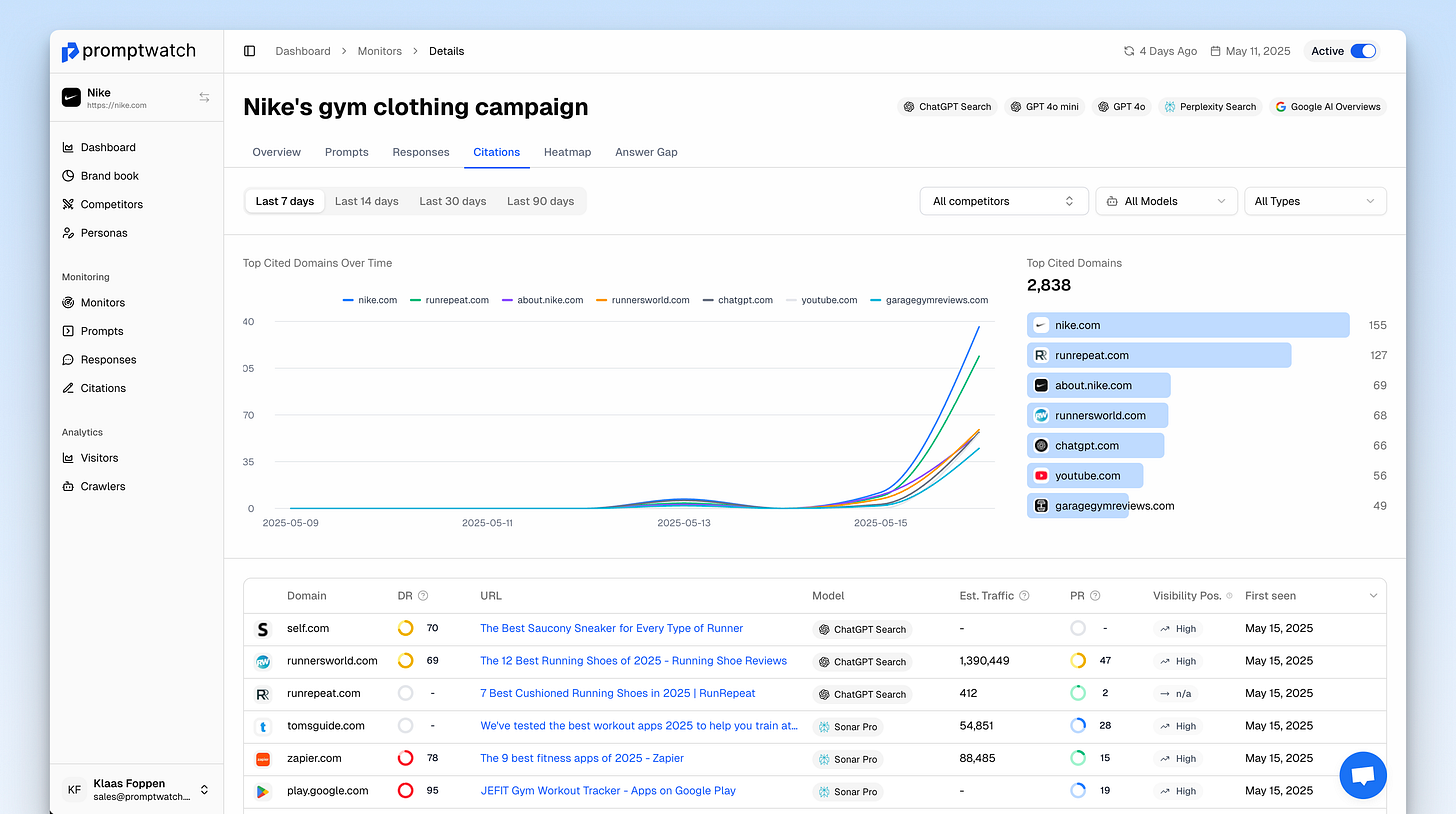Open the All Models dropdown
The image size is (1456, 814).
pyautogui.click(x=1166, y=201)
